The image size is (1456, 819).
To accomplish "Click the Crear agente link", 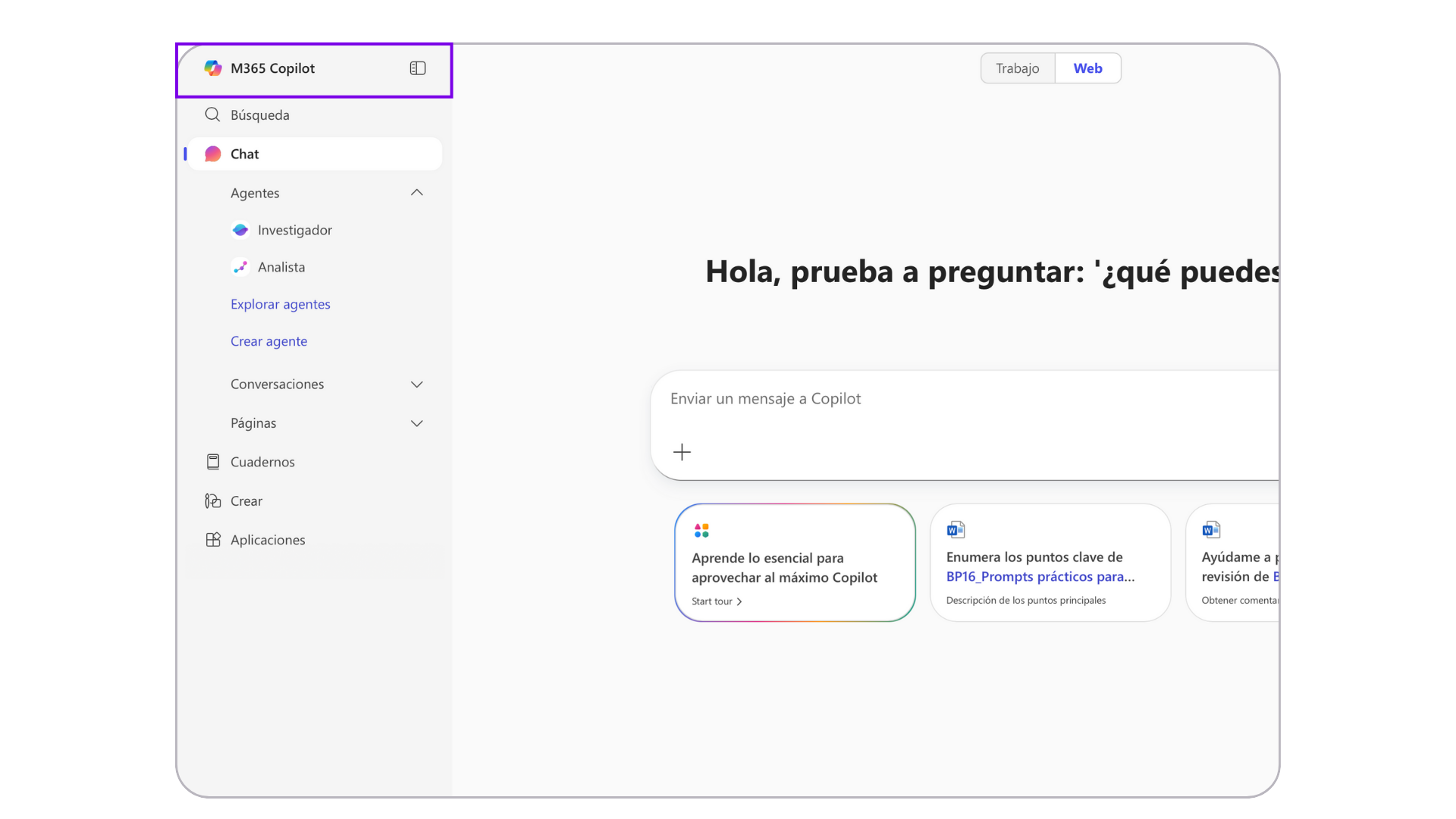I will tap(269, 341).
